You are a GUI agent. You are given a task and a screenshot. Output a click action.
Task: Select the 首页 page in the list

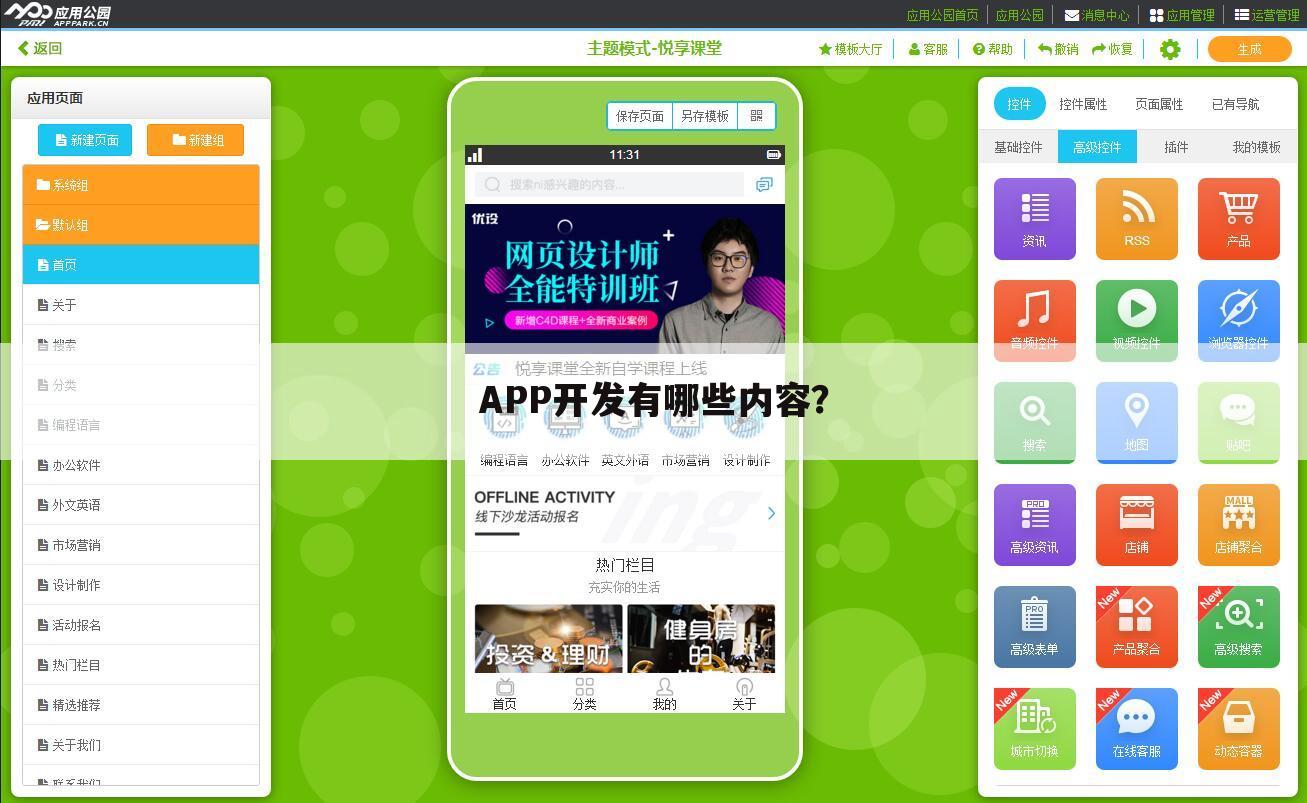(x=141, y=265)
